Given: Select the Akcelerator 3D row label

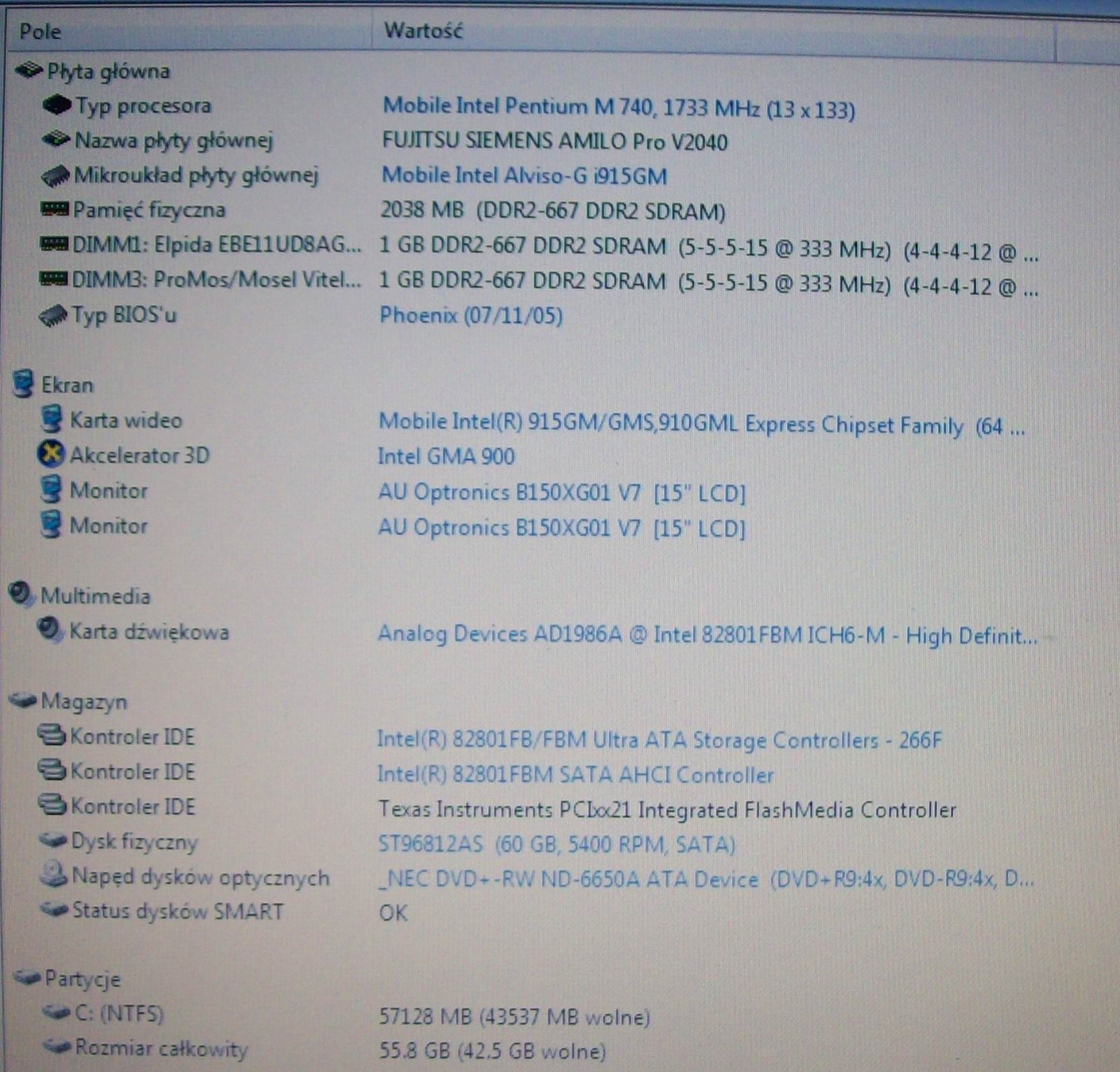Looking at the screenshot, I should pyautogui.click(x=140, y=456).
